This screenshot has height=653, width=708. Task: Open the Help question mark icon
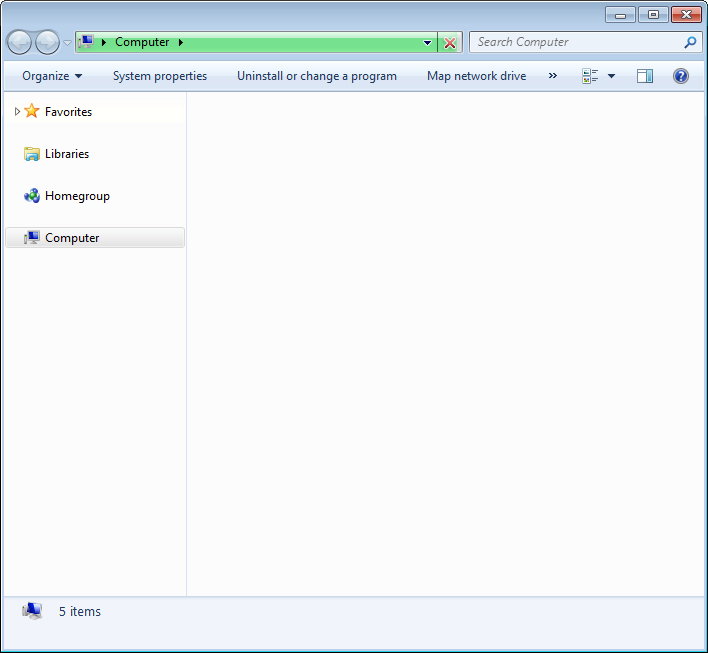[x=680, y=76]
